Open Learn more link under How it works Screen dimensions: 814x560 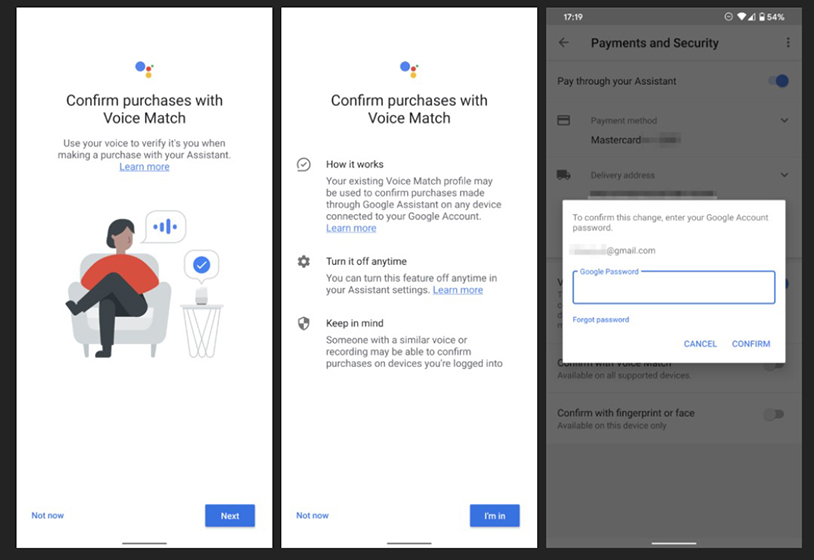click(351, 228)
